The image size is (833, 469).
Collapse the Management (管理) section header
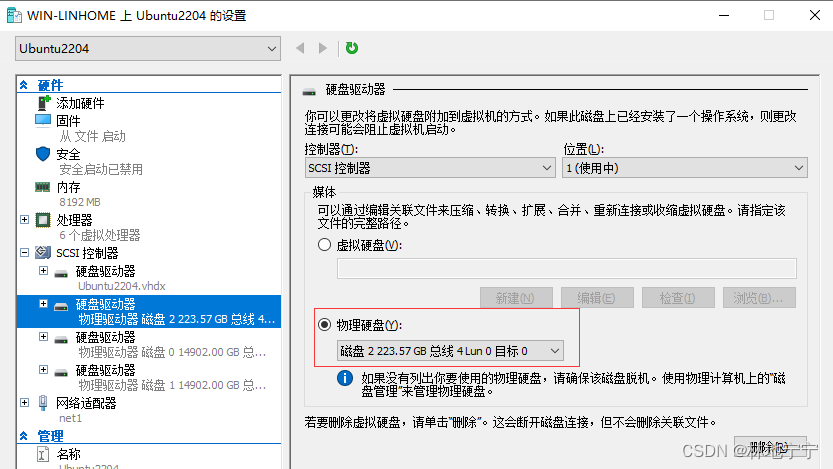pos(24,436)
